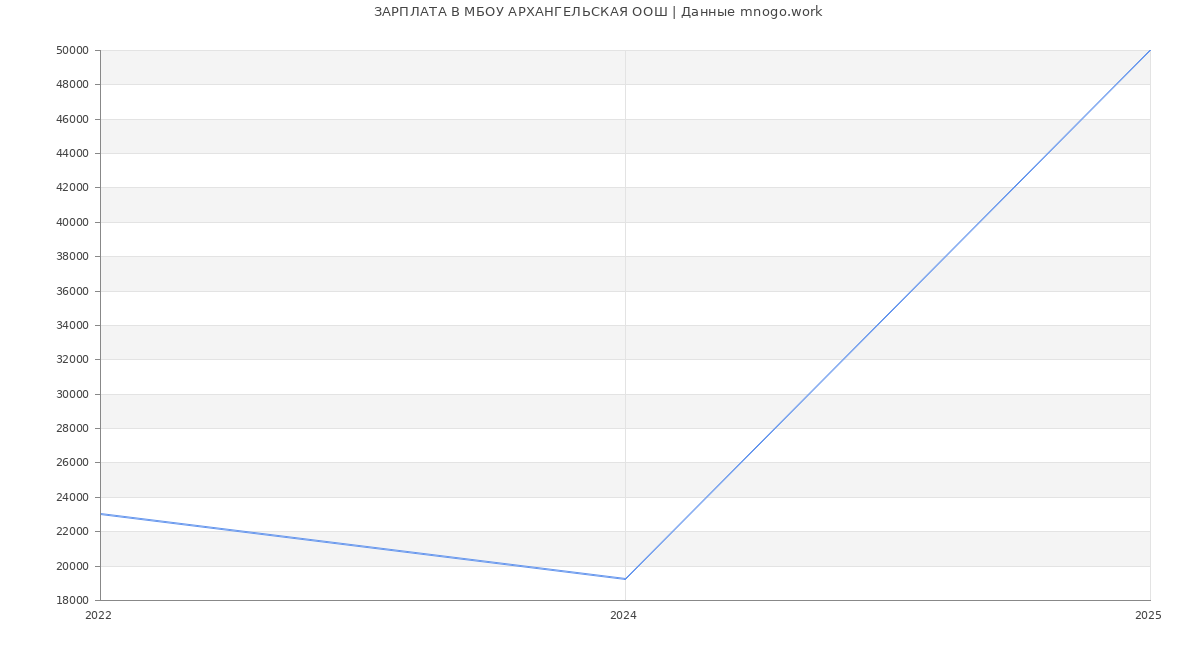
Task: Click the 2022 x-axis label
Action: pyautogui.click(x=98, y=616)
